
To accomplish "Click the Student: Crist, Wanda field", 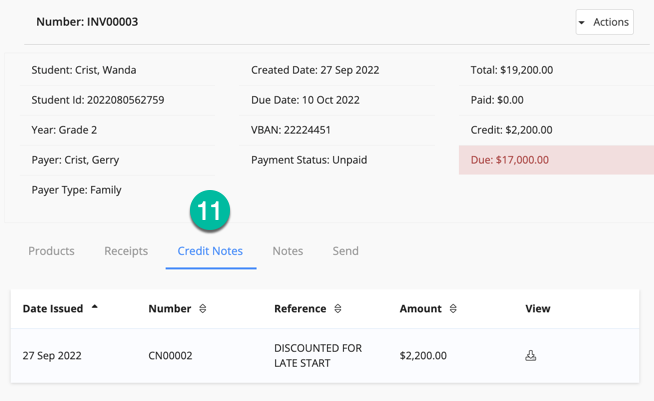I will [84, 70].
